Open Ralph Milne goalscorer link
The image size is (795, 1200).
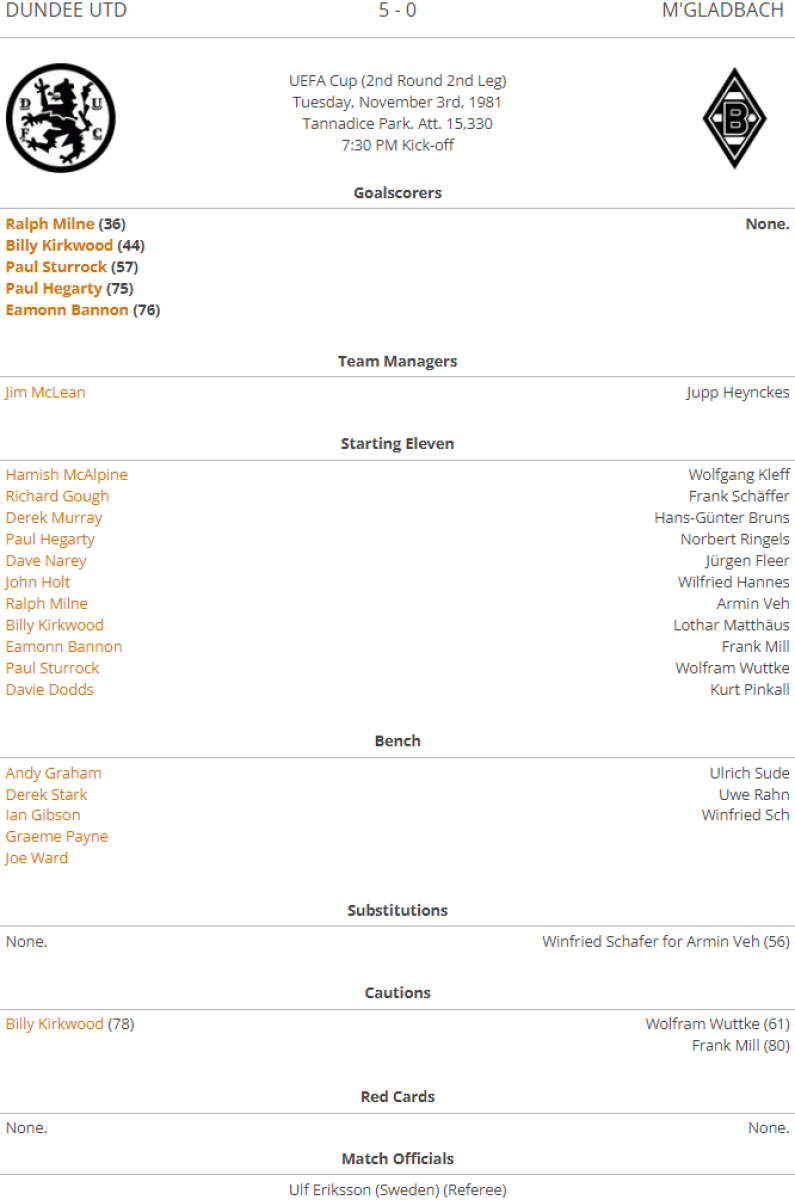pos(50,224)
